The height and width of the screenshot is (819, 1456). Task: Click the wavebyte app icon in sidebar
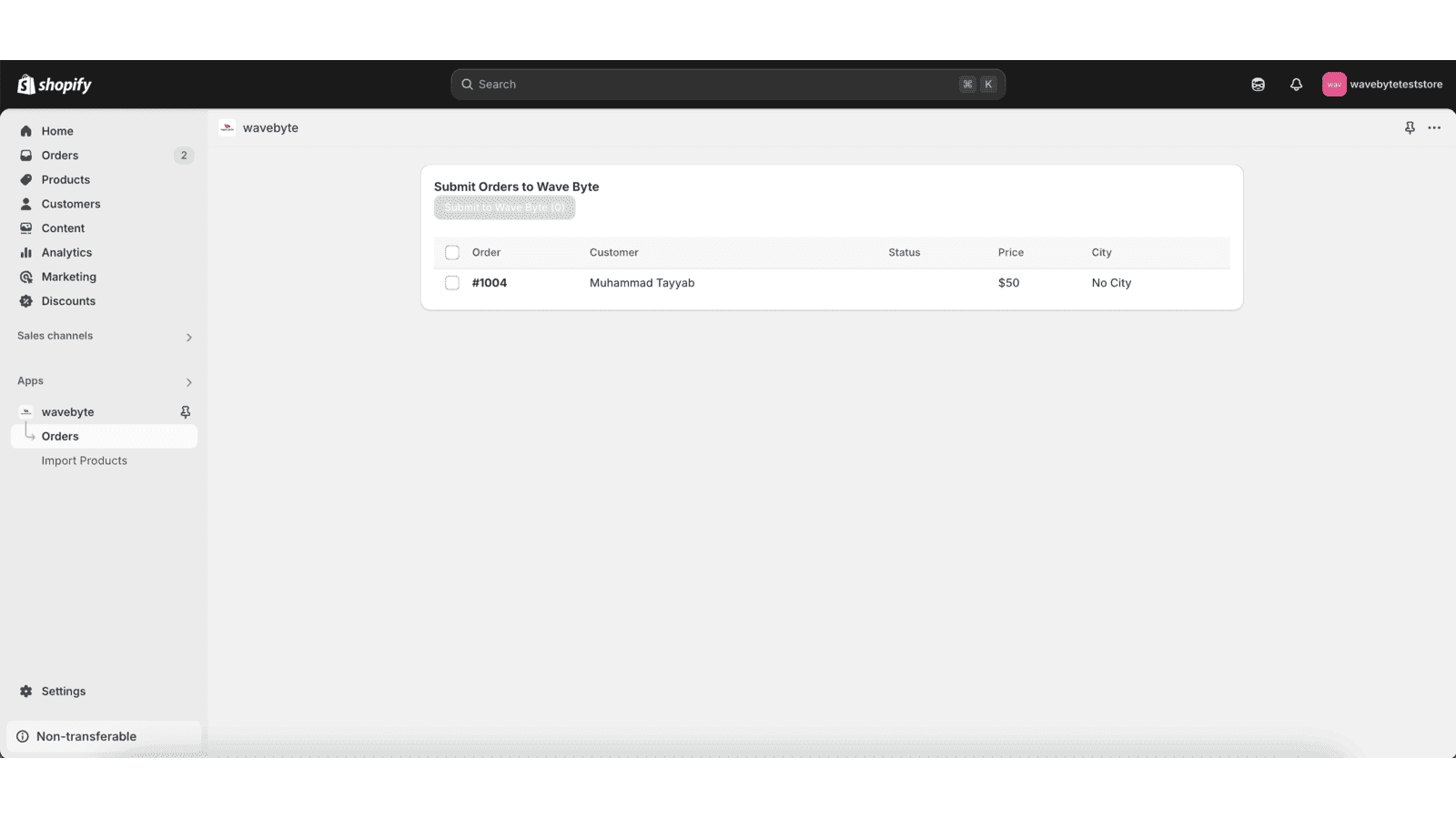[26, 412]
